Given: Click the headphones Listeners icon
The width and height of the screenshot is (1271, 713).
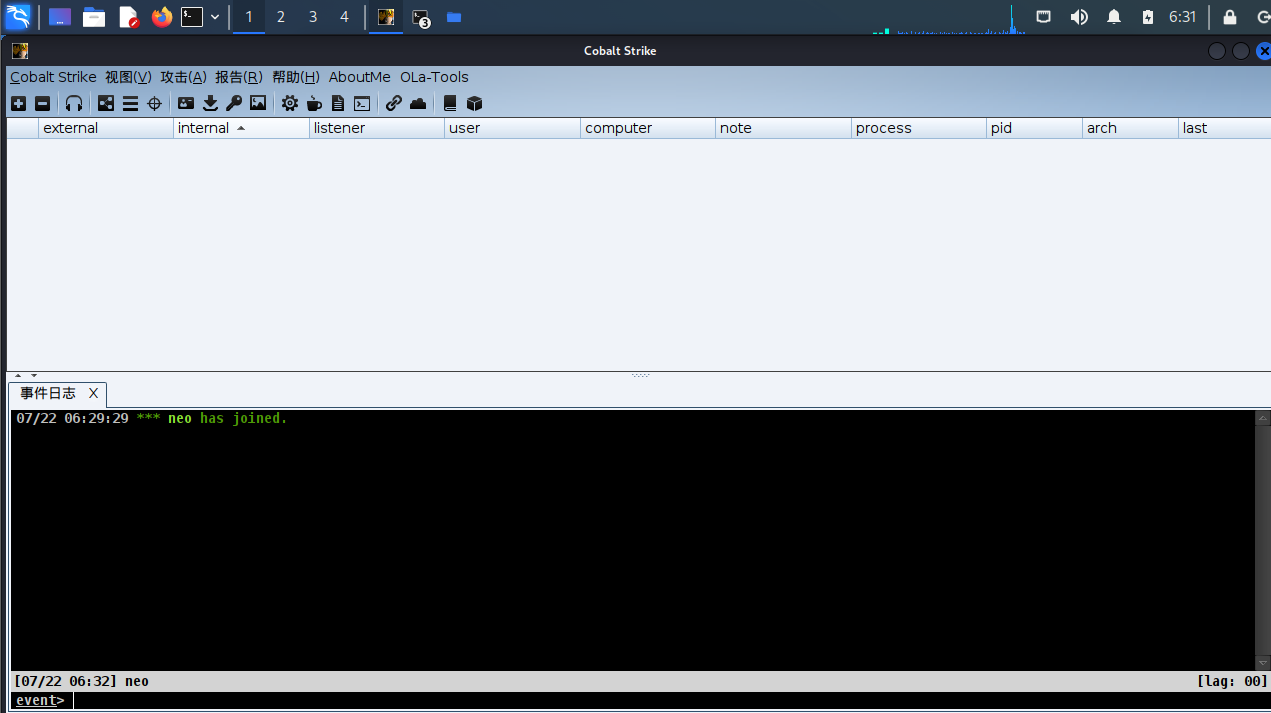Looking at the screenshot, I should [74, 103].
